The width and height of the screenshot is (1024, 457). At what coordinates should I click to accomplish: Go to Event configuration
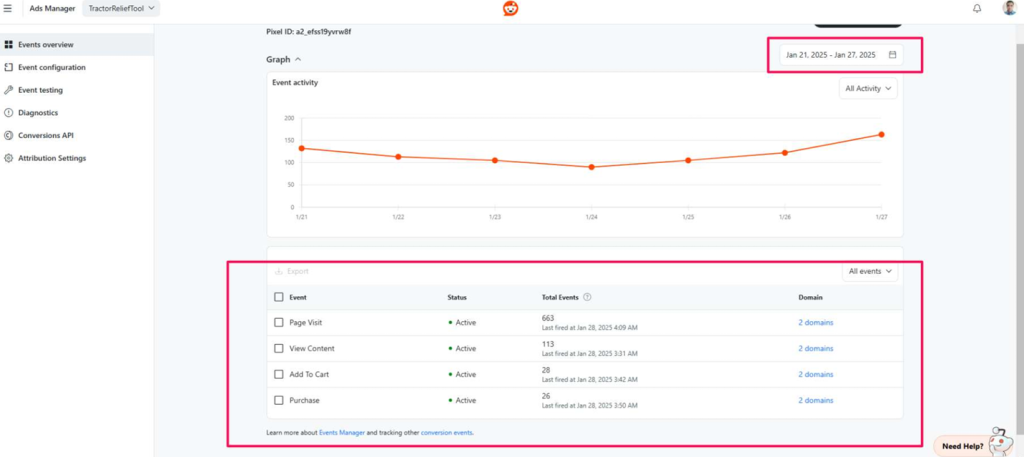pos(76,67)
